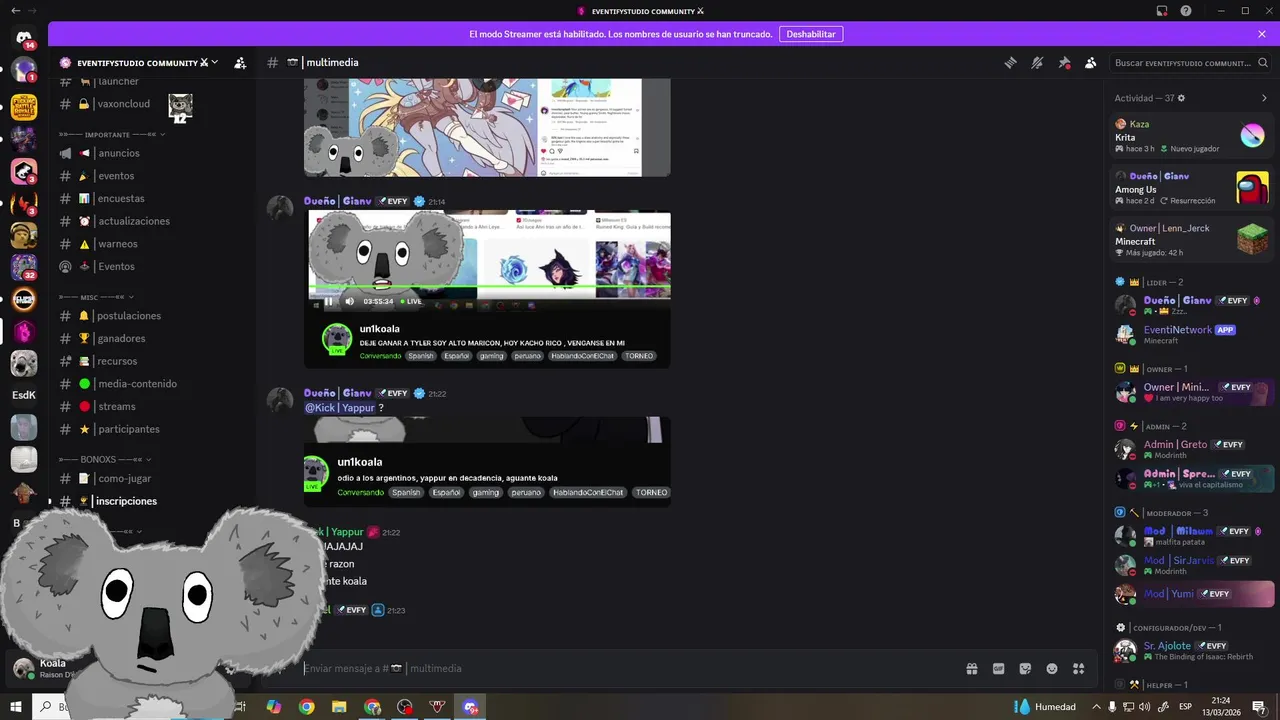The height and width of the screenshot is (720, 1280).
Task: Collapse the IMPORTANTE category
Action: 111,134
